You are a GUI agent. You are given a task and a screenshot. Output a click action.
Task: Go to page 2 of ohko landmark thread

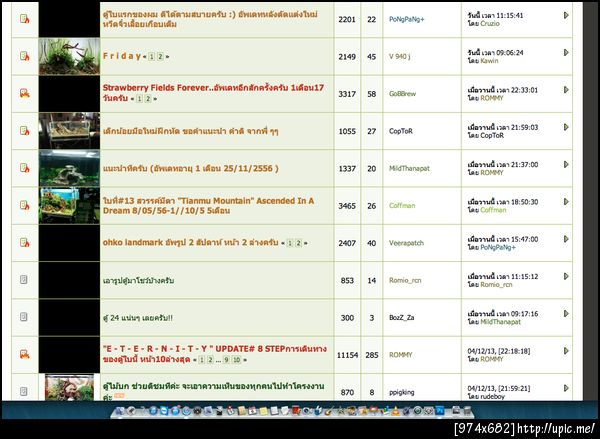click(298, 243)
